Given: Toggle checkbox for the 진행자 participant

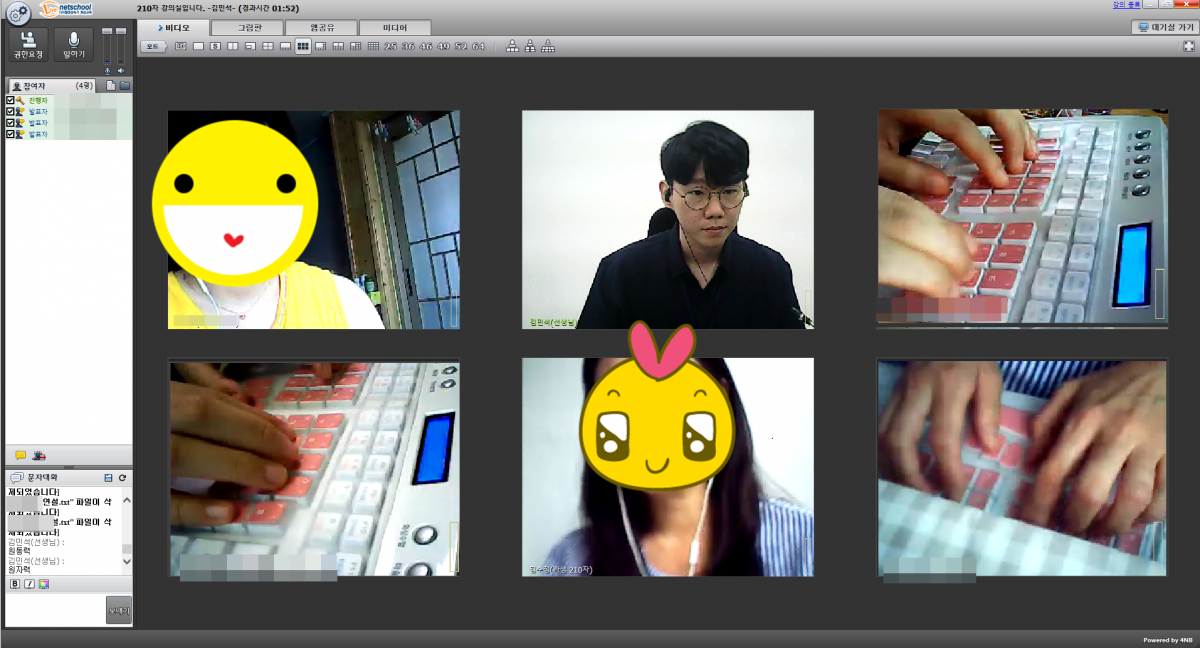Looking at the screenshot, I should (10, 101).
